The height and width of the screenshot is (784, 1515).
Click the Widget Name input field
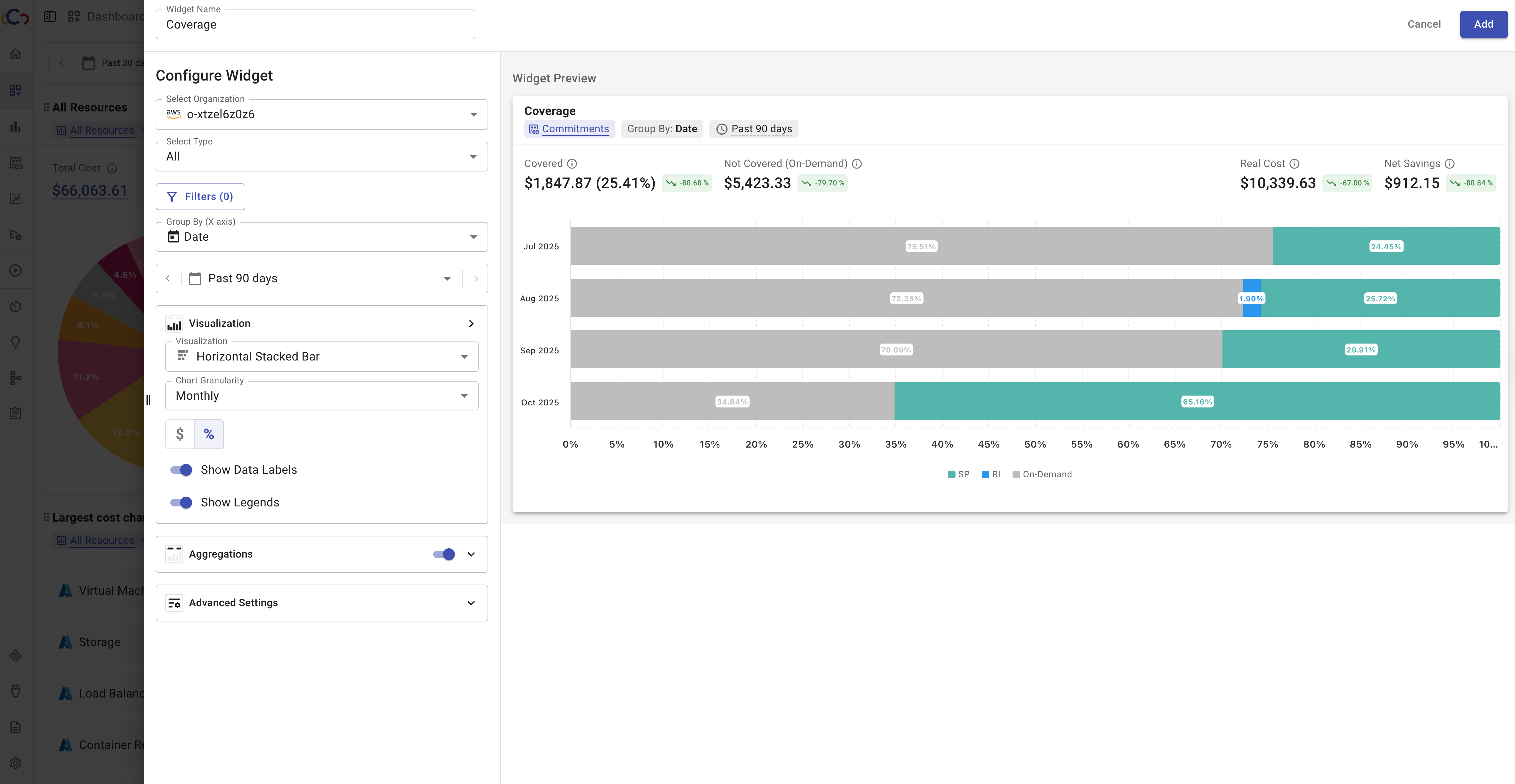click(315, 25)
